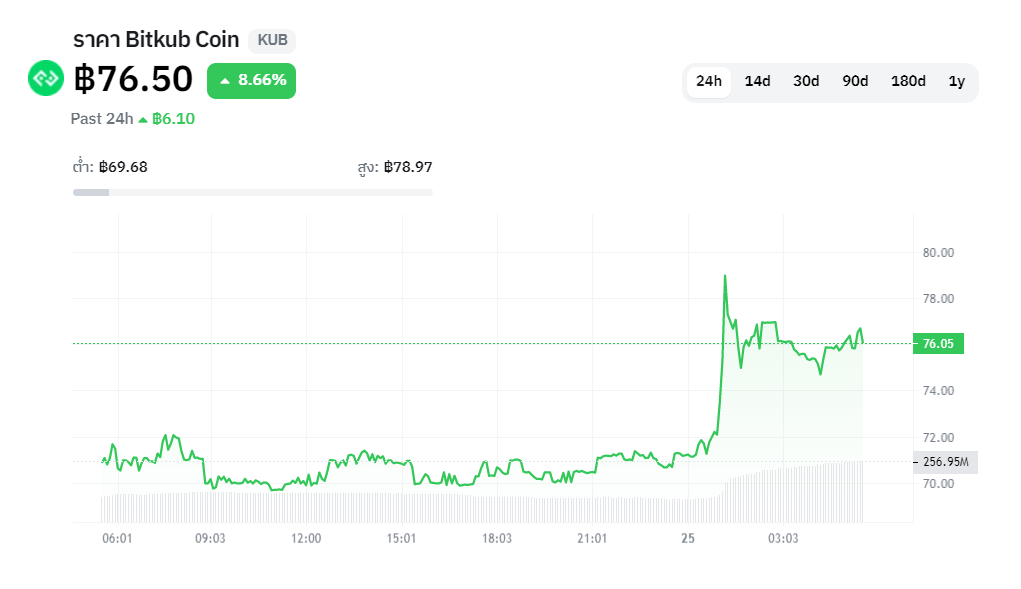The width and height of the screenshot is (1021, 589).
Task: Click the 06:01 time axis label
Action: (117, 538)
